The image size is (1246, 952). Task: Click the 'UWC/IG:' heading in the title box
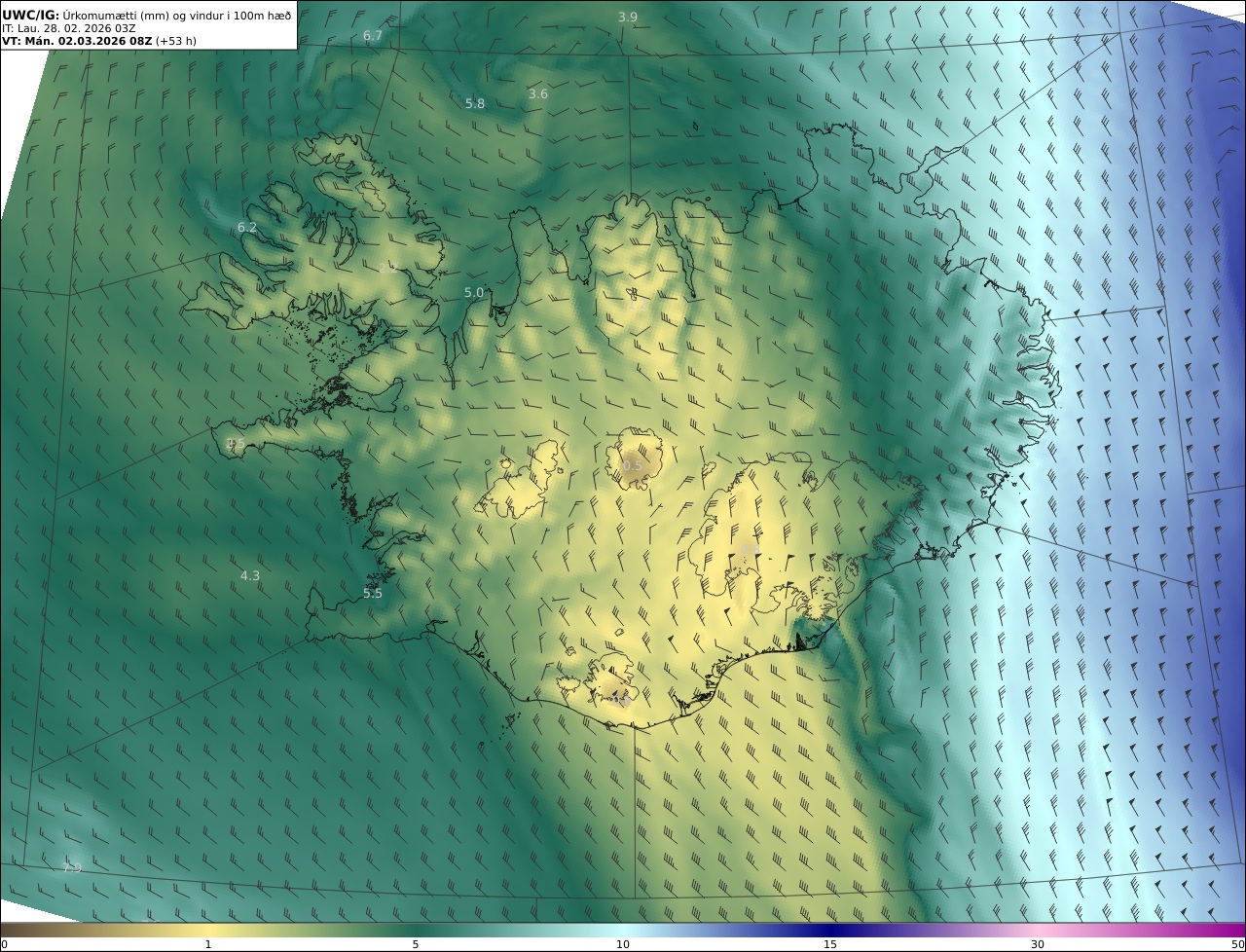pyautogui.click(x=31, y=16)
